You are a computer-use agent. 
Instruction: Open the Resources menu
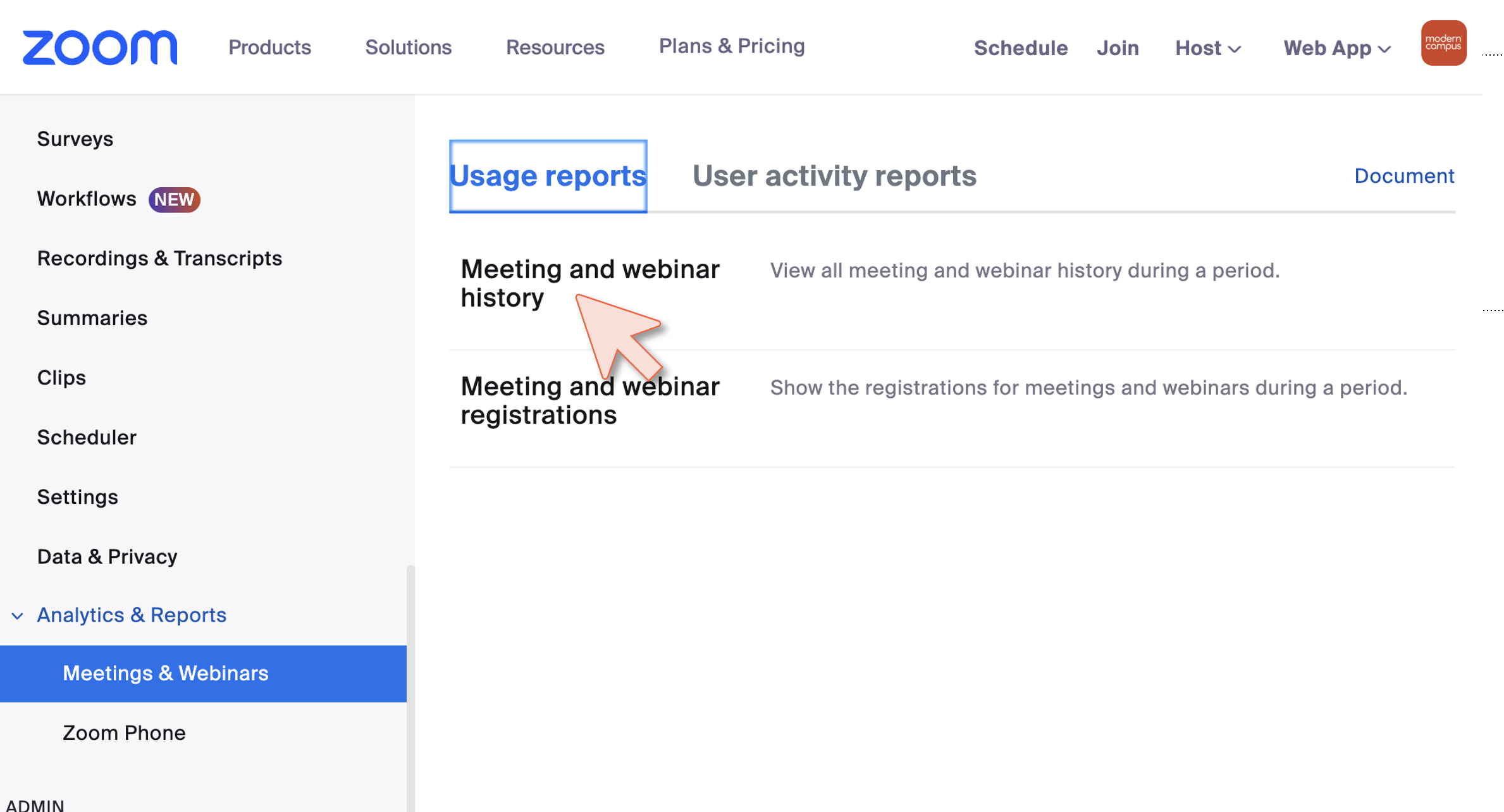(555, 47)
